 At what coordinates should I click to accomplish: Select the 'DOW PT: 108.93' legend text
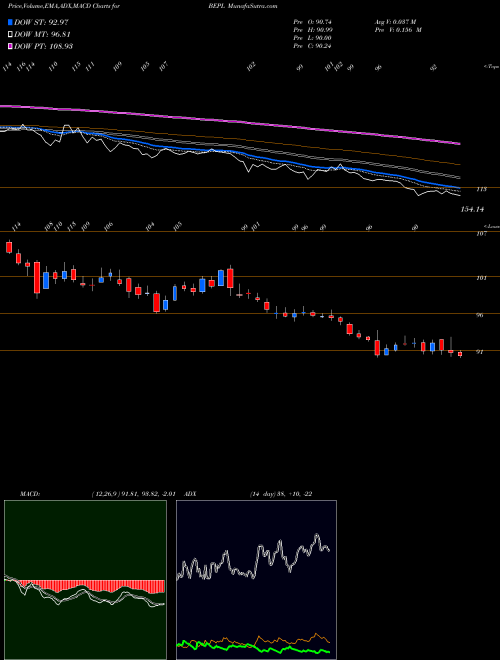pos(44,46)
